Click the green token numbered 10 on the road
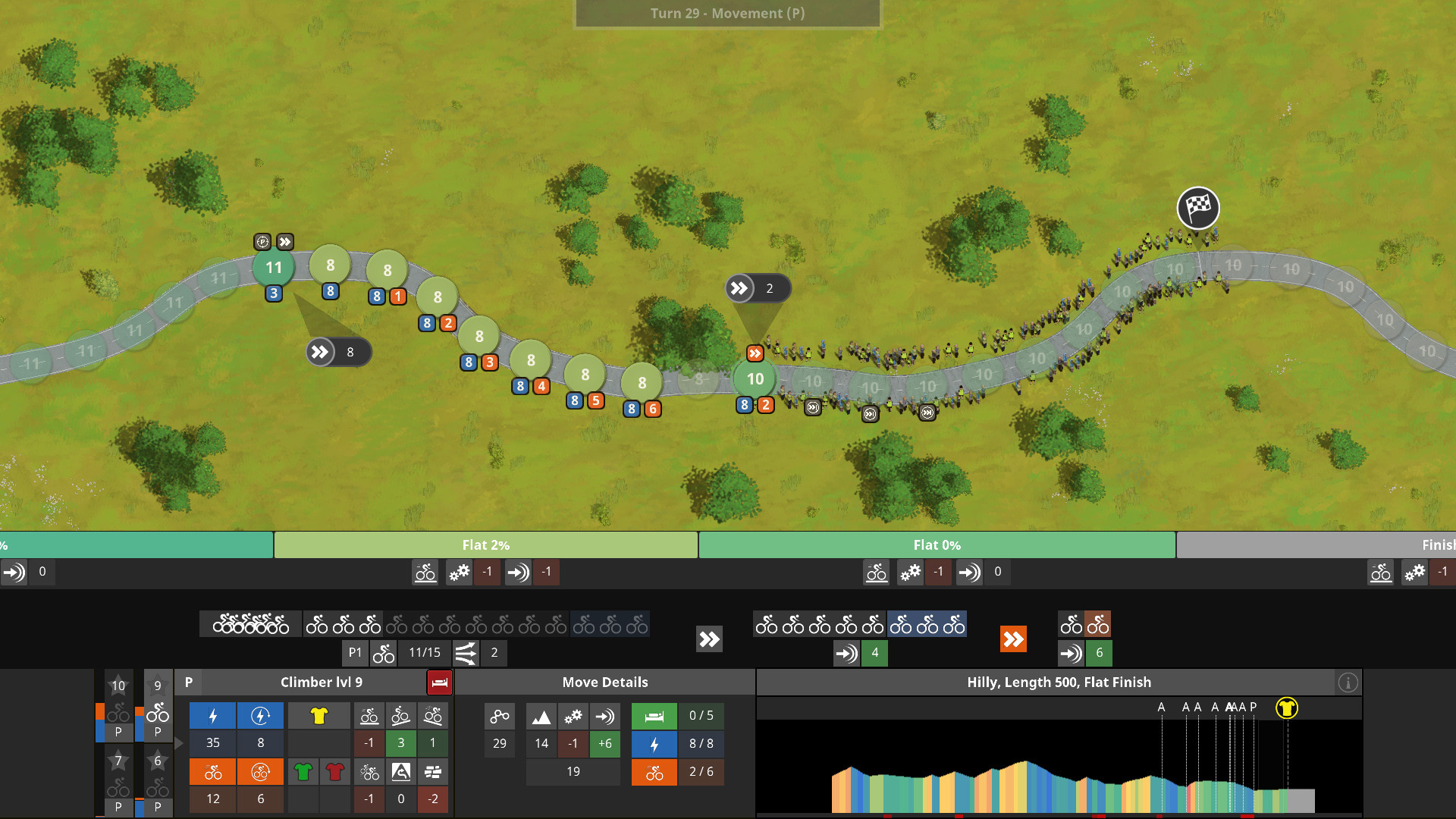 (x=754, y=378)
